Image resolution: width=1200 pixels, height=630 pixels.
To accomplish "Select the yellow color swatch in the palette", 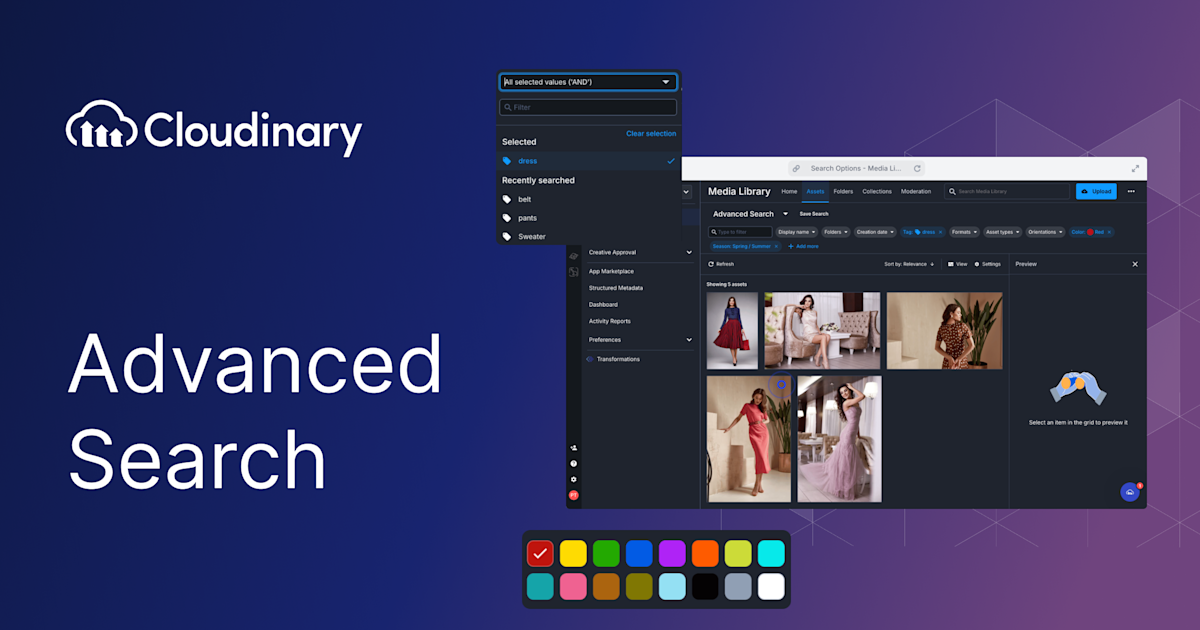I will [572, 553].
